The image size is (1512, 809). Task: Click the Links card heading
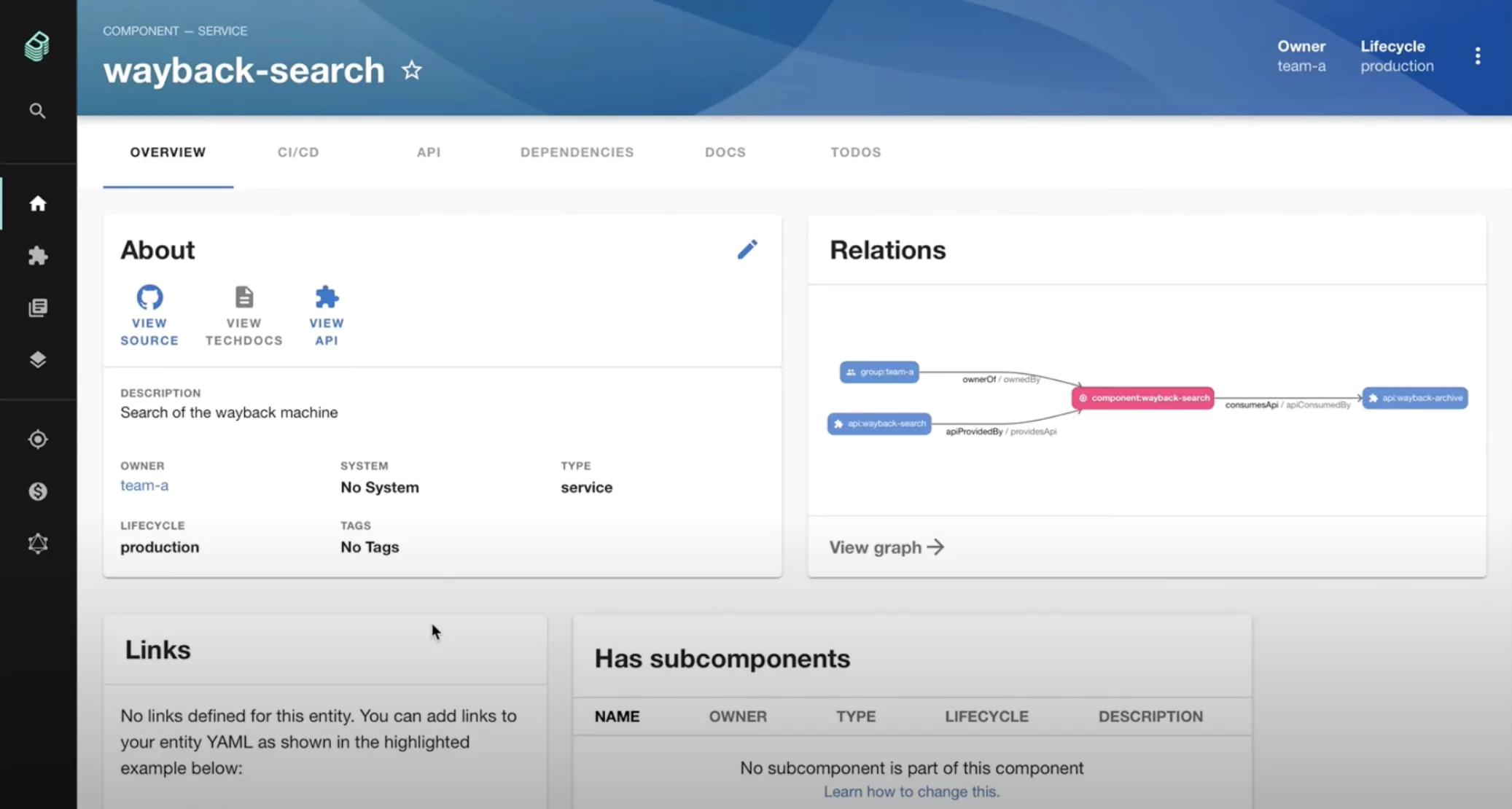tap(157, 649)
